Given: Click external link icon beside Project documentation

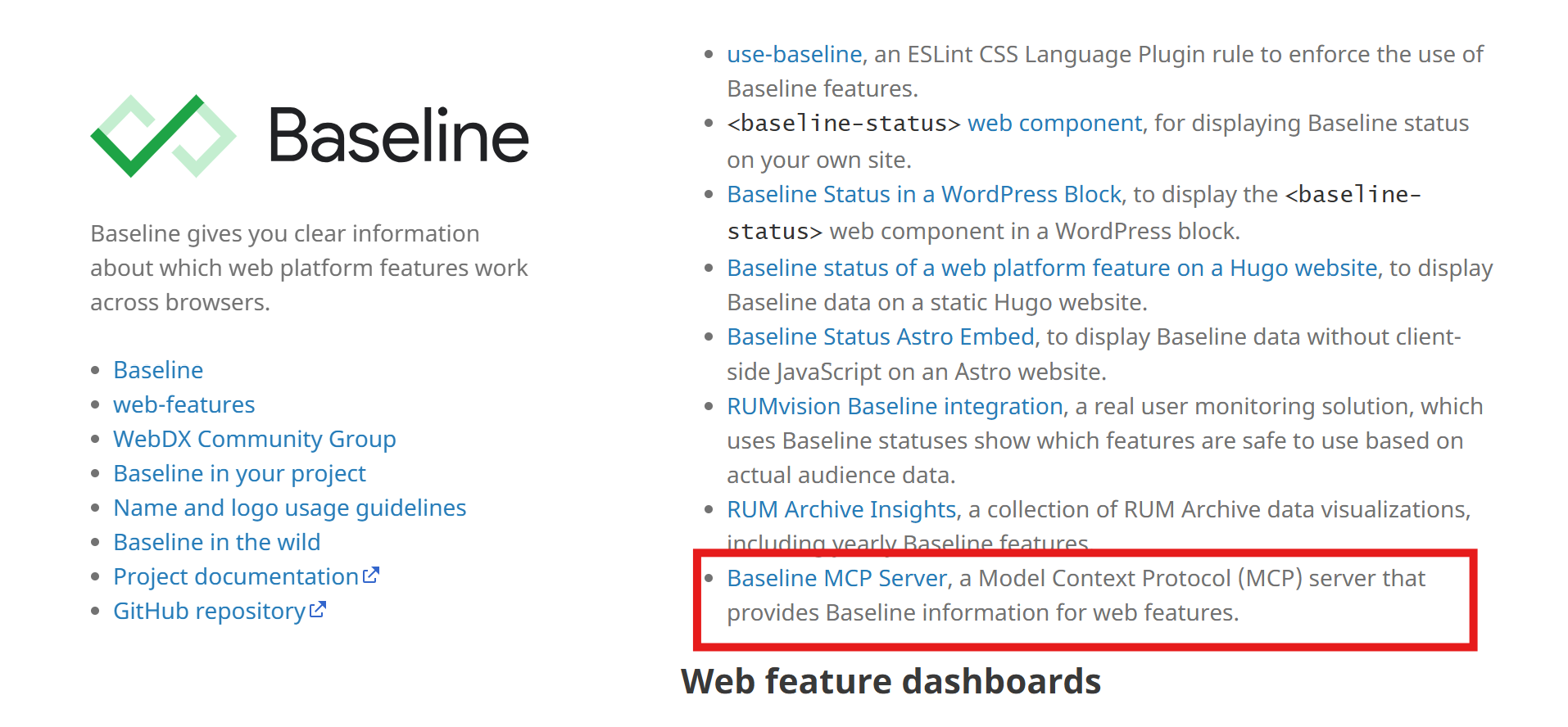Looking at the screenshot, I should click(371, 576).
